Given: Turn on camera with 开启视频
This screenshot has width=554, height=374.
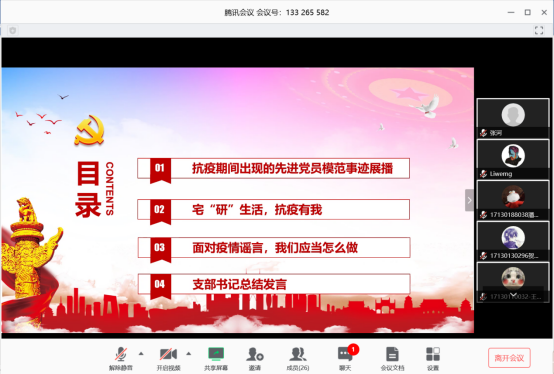Looking at the screenshot, I should (169, 358).
